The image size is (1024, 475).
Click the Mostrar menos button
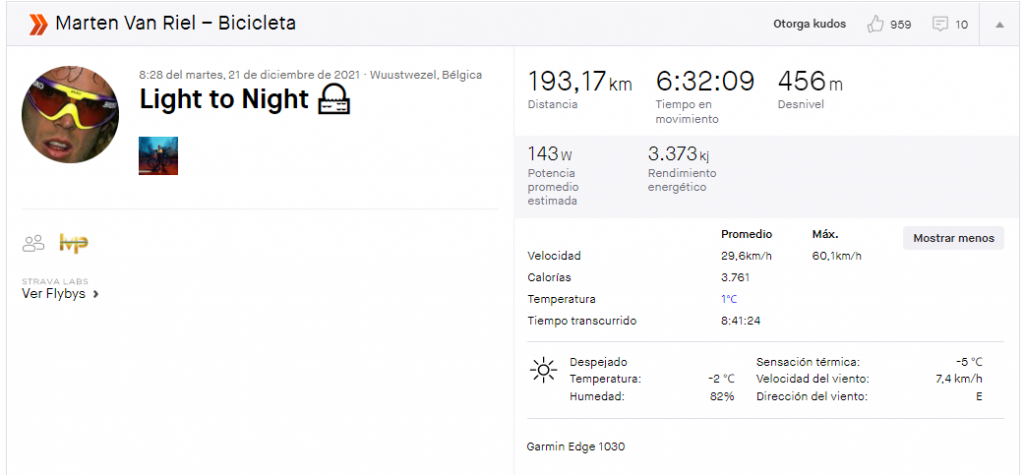pos(953,238)
